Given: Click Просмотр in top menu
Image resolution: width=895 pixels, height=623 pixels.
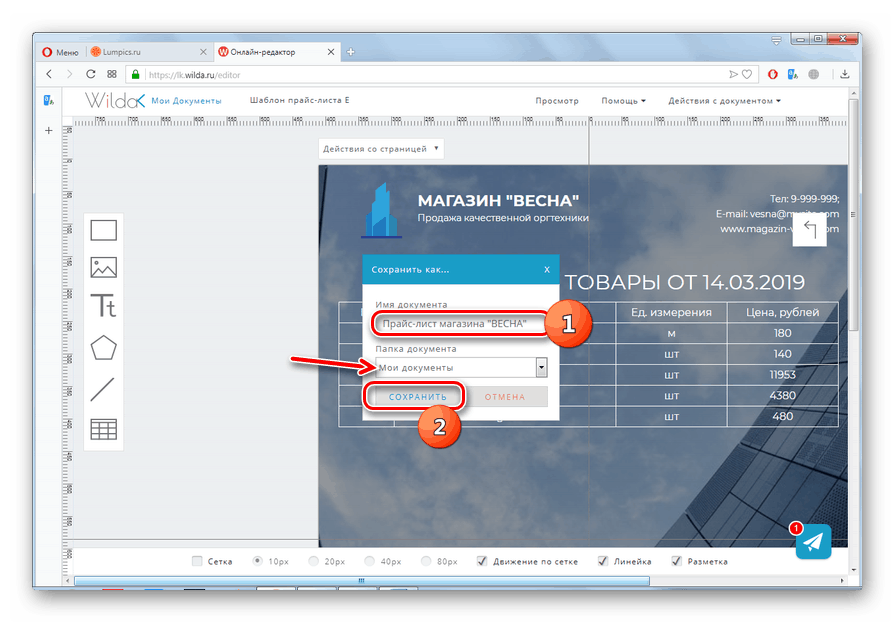Looking at the screenshot, I should click(557, 101).
